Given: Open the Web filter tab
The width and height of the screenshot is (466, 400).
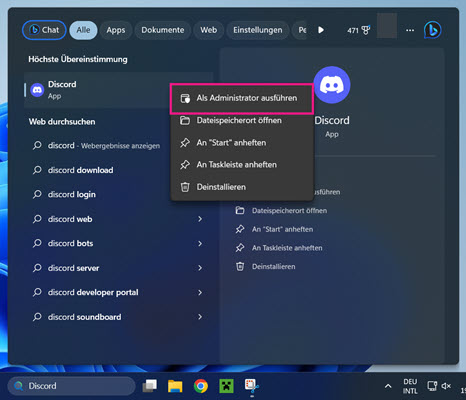Looking at the screenshot, I should coord(209,30).
